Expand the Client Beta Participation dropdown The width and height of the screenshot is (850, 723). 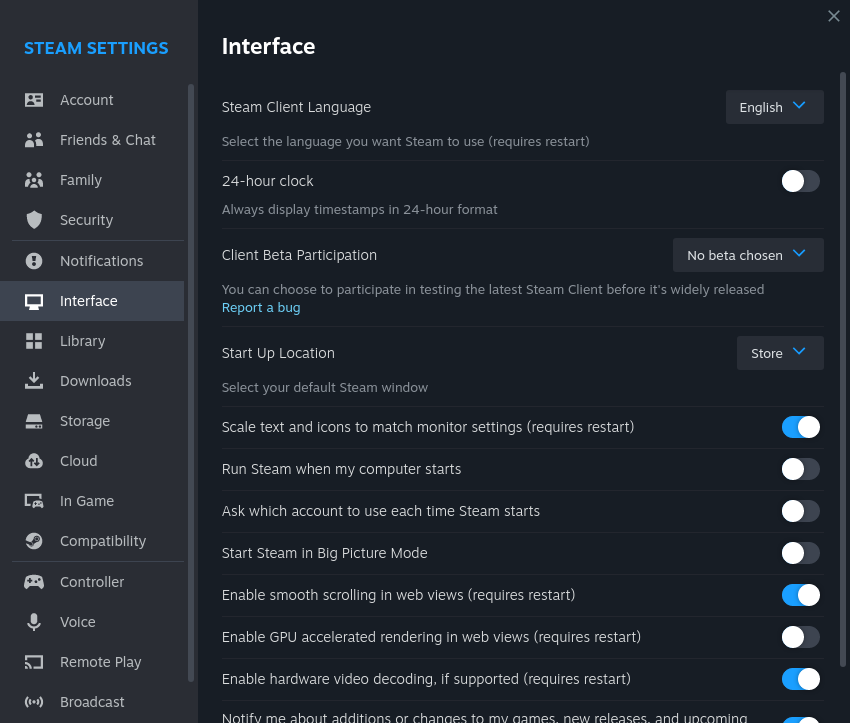pos(747,254)
